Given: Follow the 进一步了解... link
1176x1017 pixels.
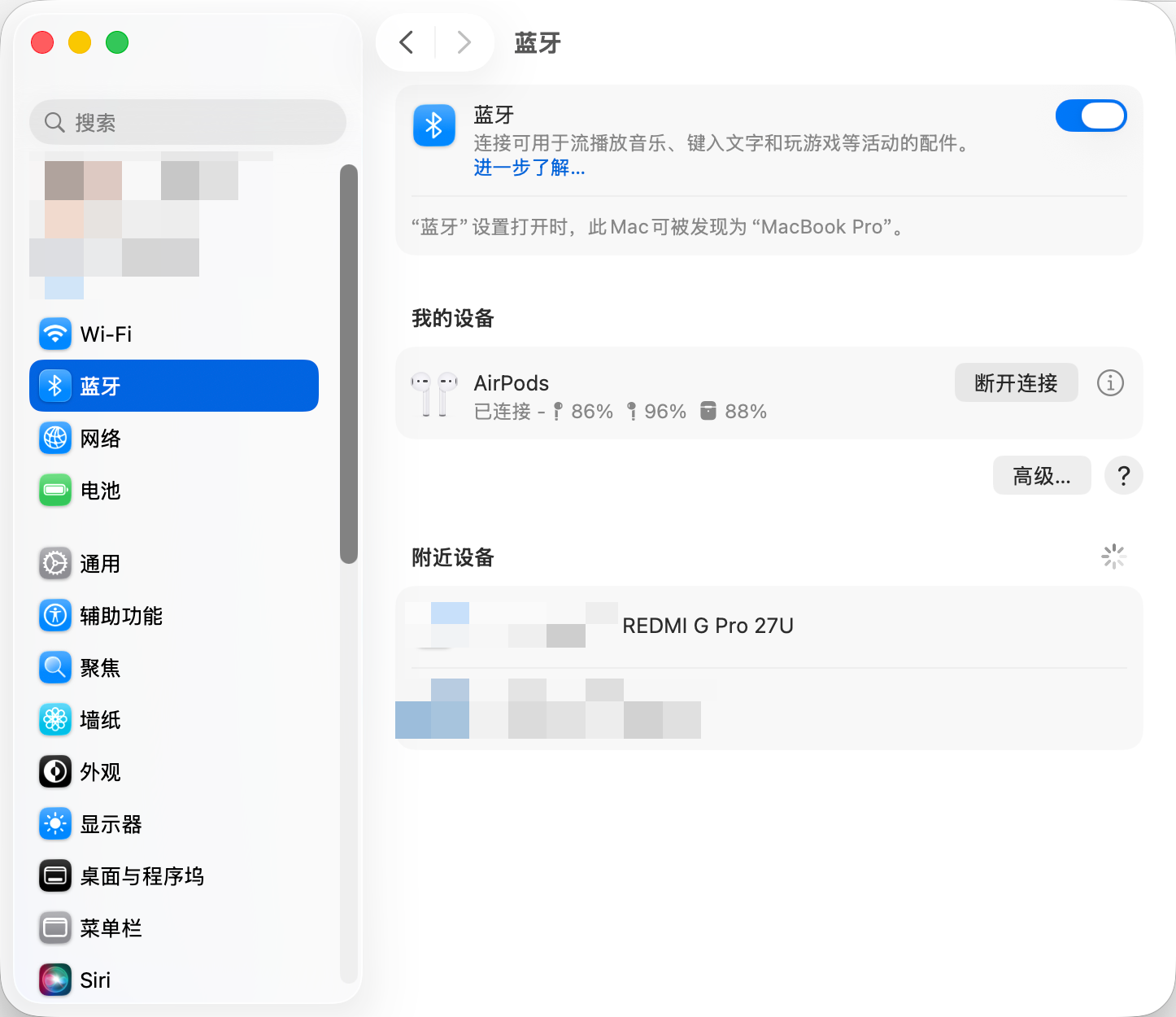Looking at the screenshot, I should click(x=529, y=168).
